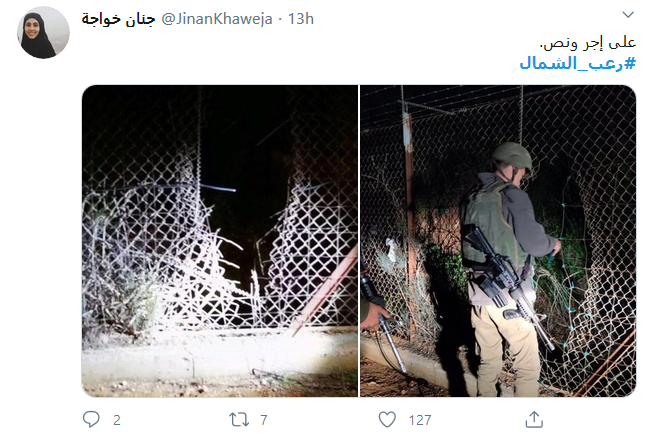Click the tweet text على إجر ونص

coord(588,43)
